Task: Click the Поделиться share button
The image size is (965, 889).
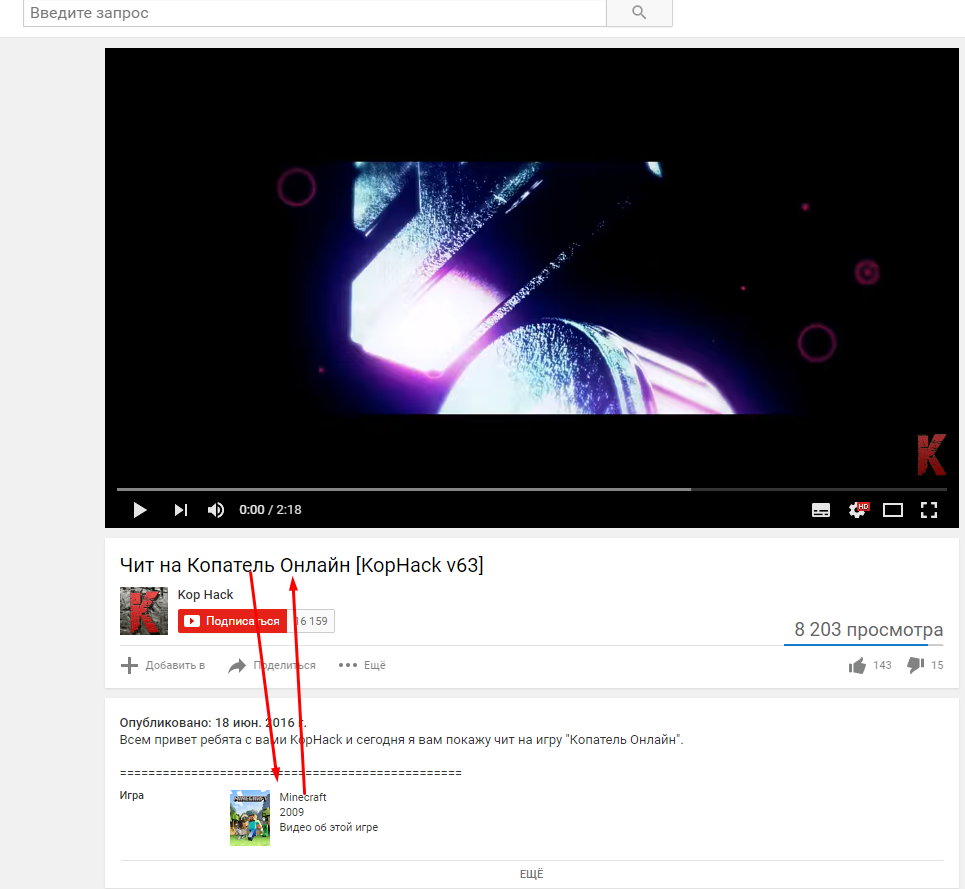Action: click(271, 665)
